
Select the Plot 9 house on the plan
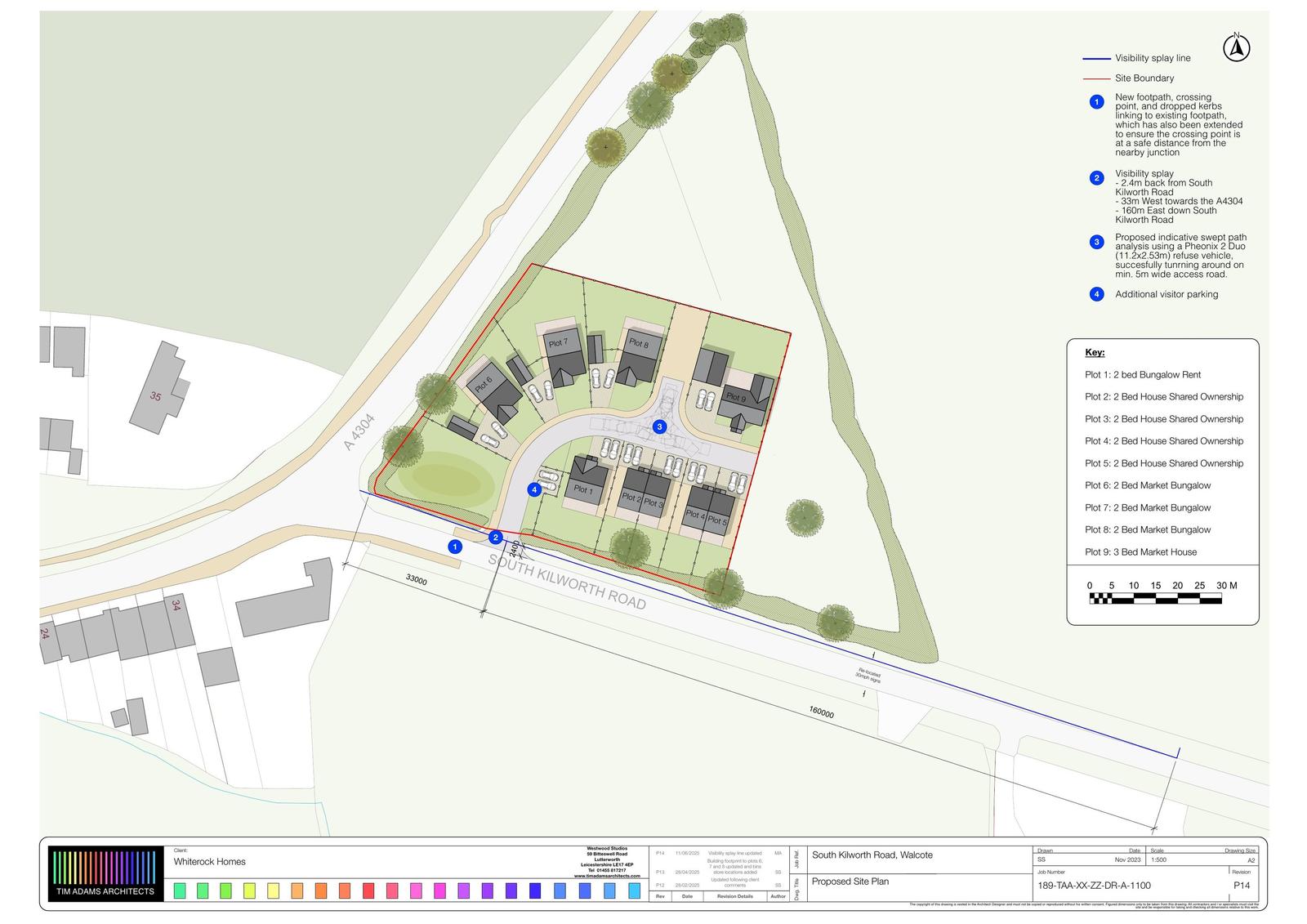point(745,400)
